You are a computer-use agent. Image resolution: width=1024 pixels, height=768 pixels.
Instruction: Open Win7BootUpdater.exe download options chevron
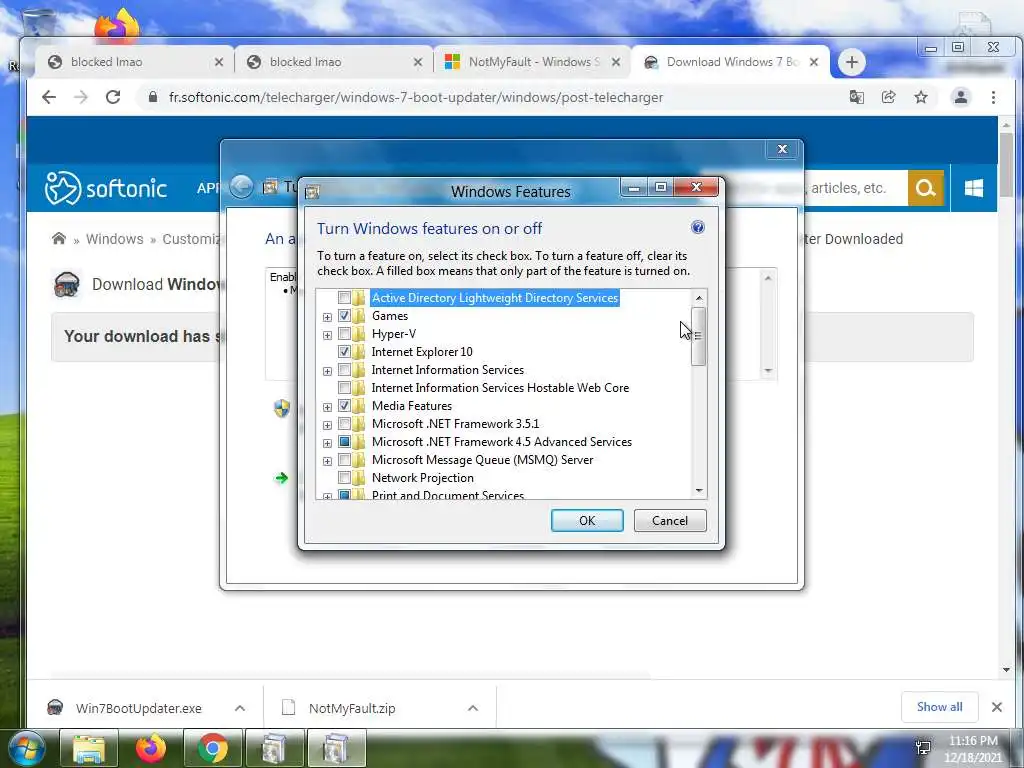point(240,708)
